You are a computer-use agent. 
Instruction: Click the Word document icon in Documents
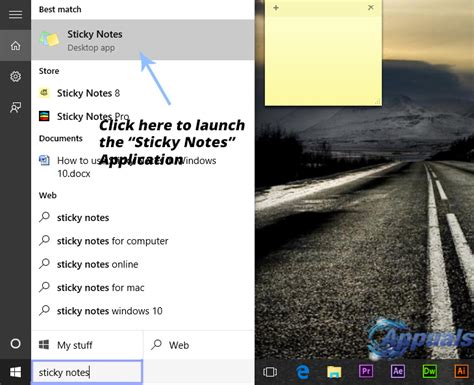point(44,161)
